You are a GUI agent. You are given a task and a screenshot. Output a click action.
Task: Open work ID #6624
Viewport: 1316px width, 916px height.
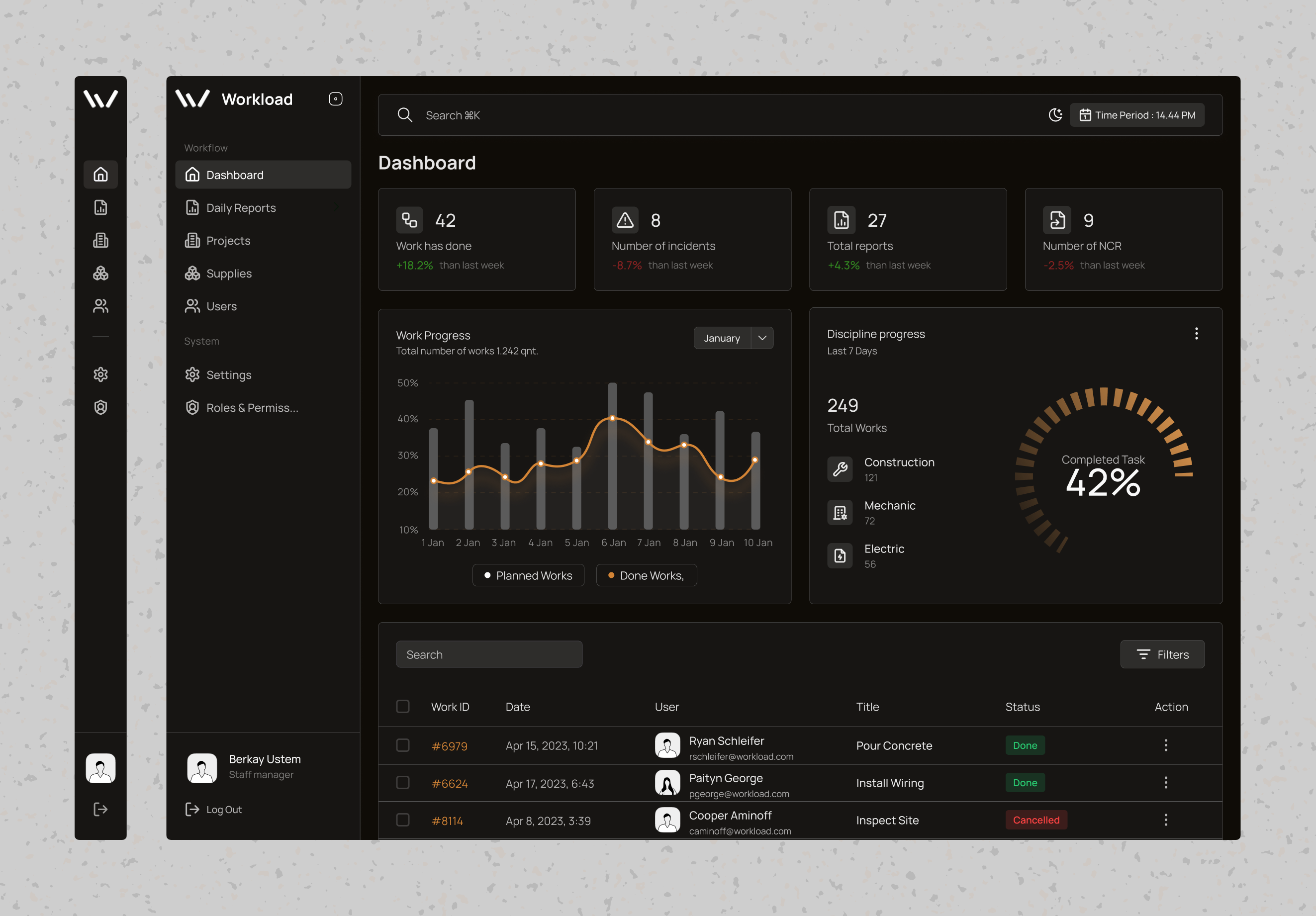[450, 783]
